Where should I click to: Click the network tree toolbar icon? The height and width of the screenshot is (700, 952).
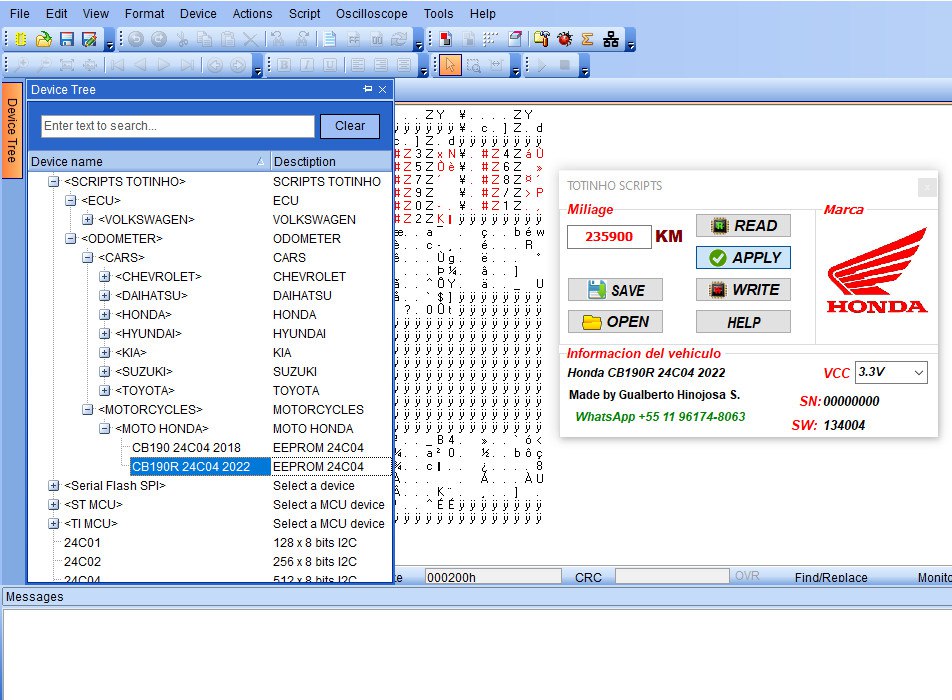pyautogui.click(x=610, y=39)
